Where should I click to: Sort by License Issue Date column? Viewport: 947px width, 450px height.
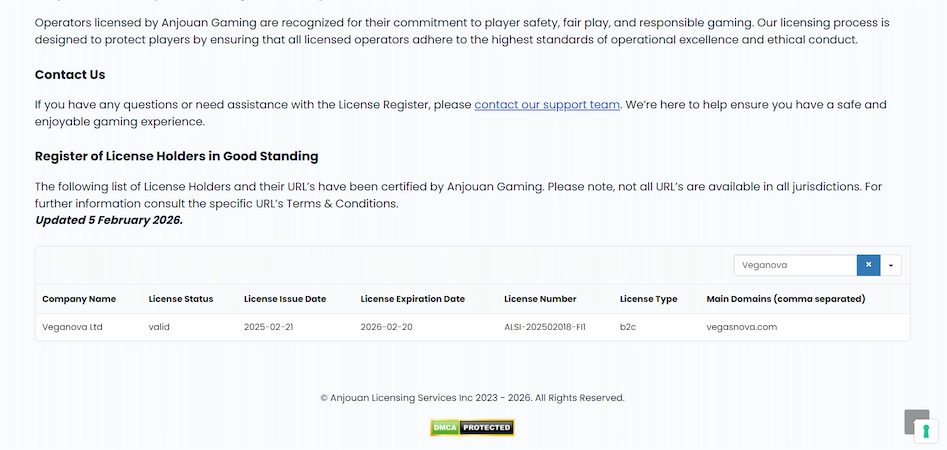[x=285, y=299]
